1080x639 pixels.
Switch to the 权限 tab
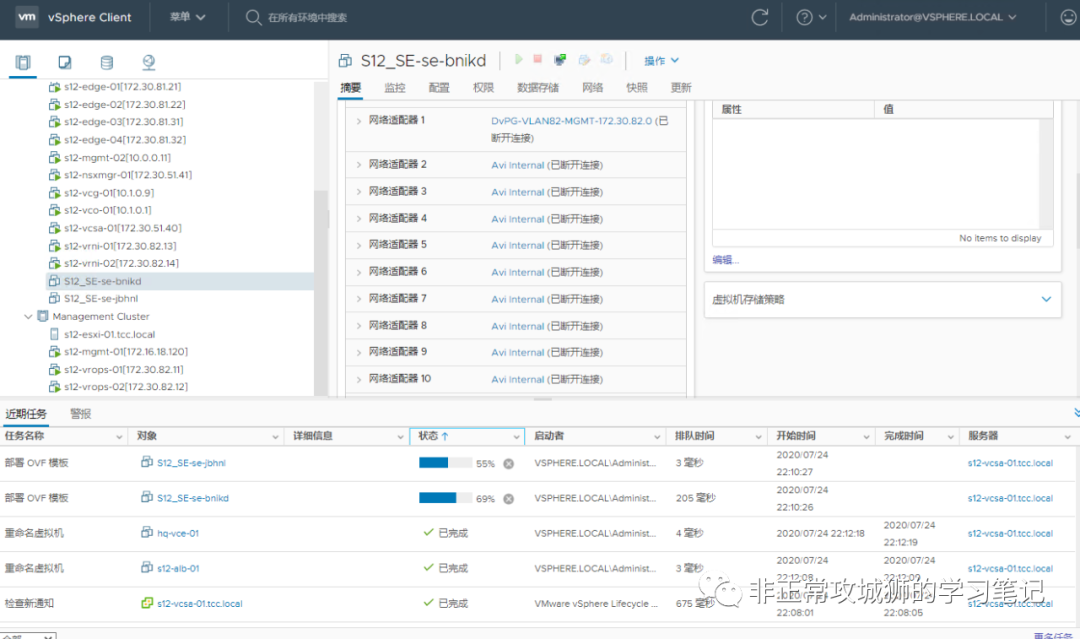pyautogui.click(x=484, y=87)
